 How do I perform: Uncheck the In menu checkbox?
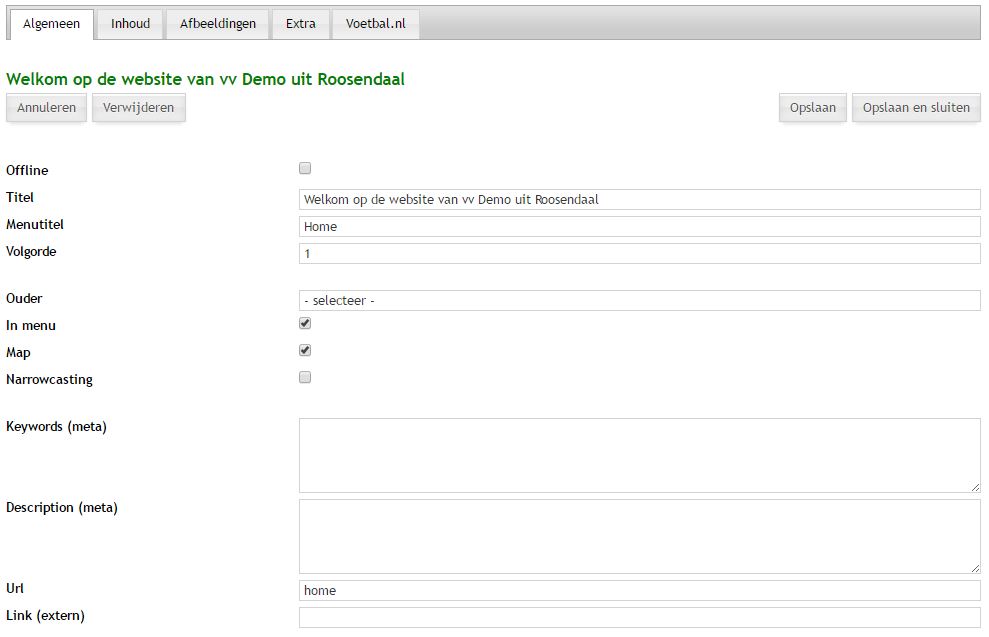[305, 323]
